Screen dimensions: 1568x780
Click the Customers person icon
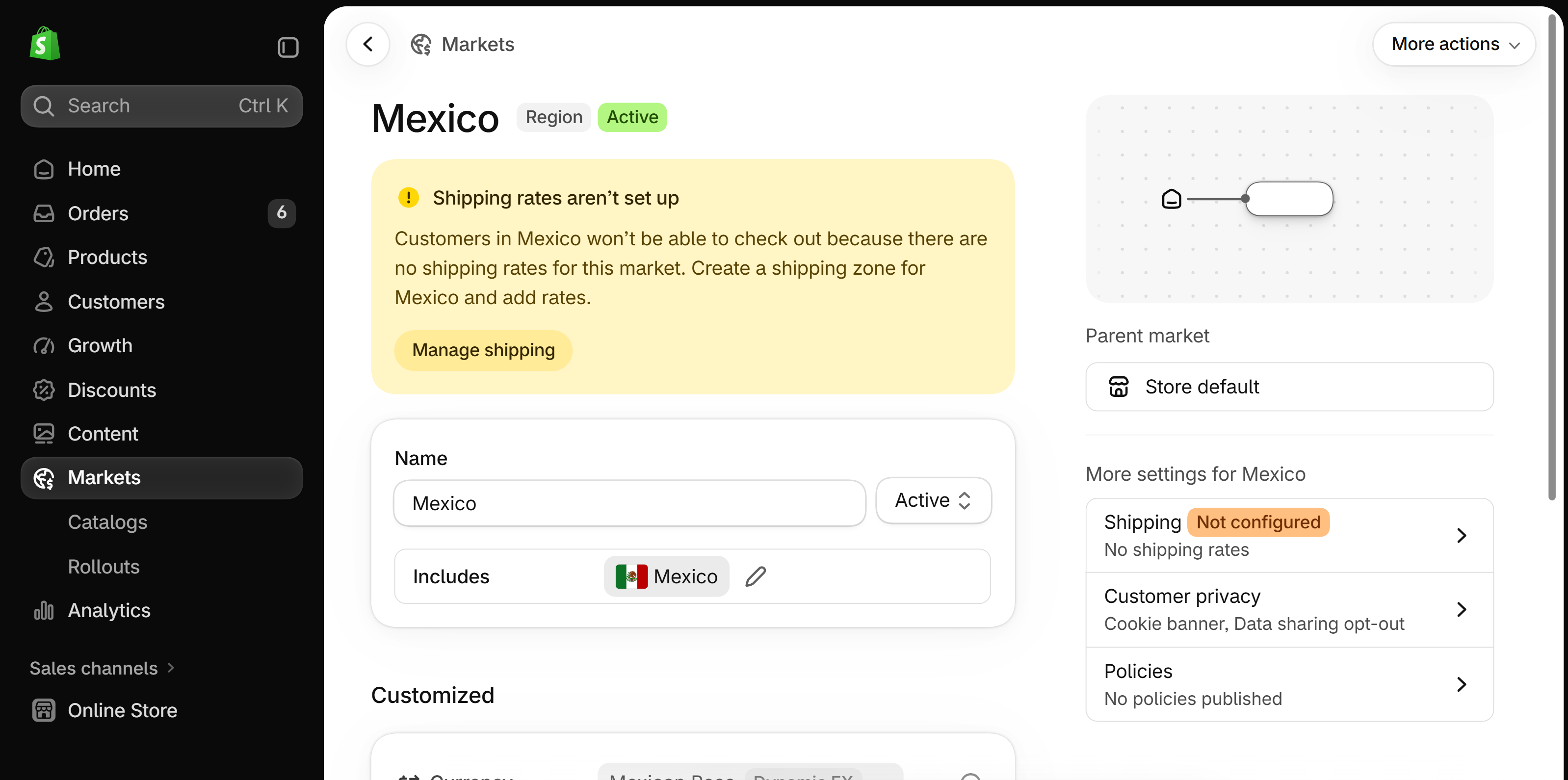tap(44, 302)
